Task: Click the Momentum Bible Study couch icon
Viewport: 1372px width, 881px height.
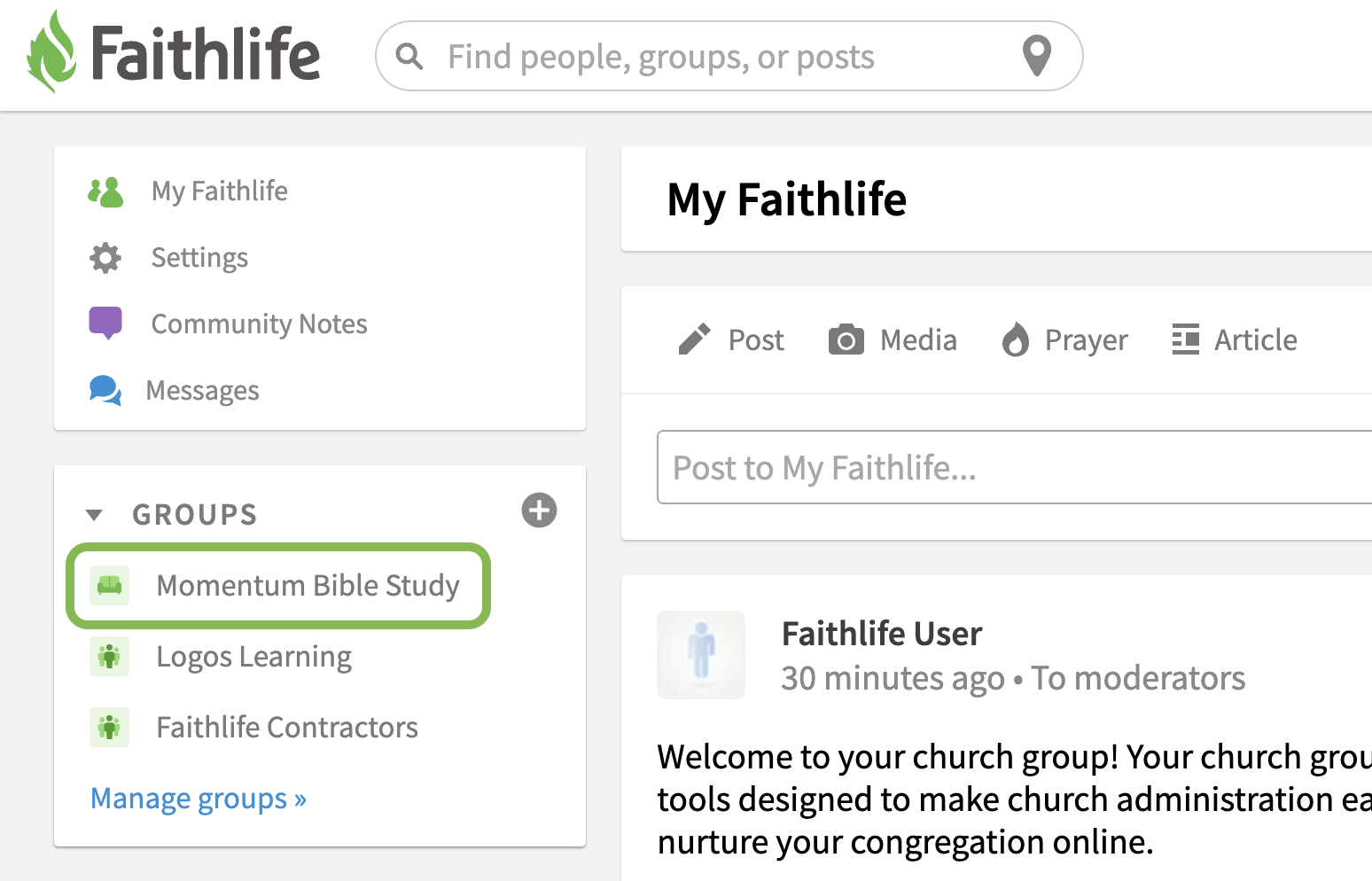Action: coord(109,586)
